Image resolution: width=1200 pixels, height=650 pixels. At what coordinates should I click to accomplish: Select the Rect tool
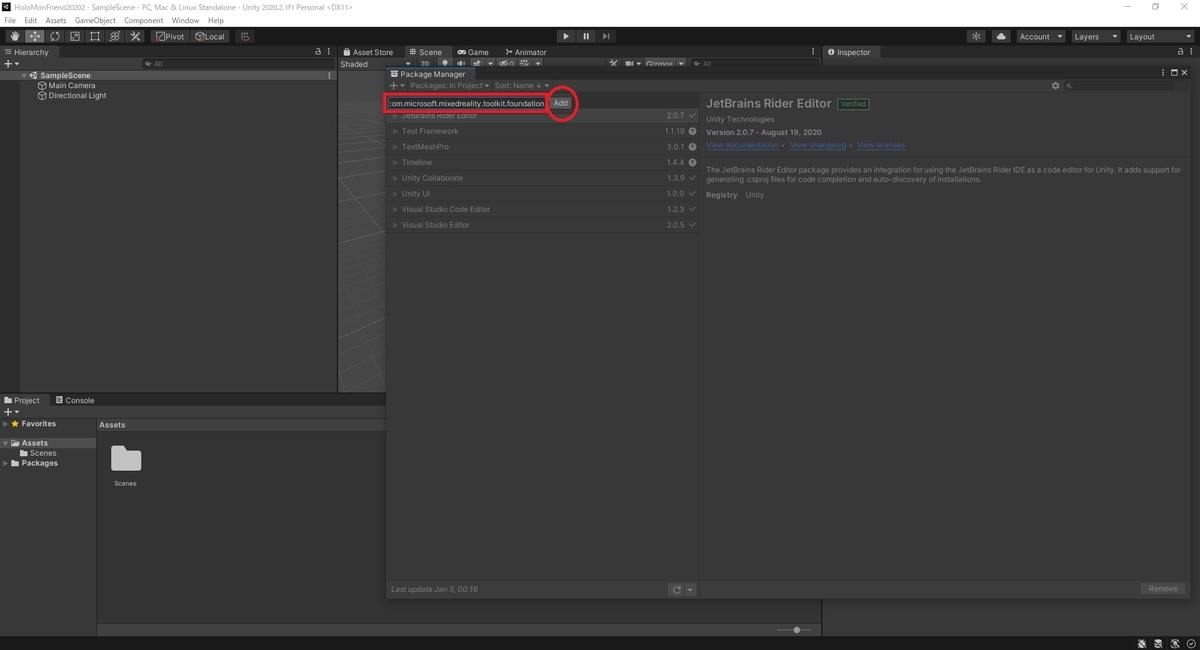point(95,36)
